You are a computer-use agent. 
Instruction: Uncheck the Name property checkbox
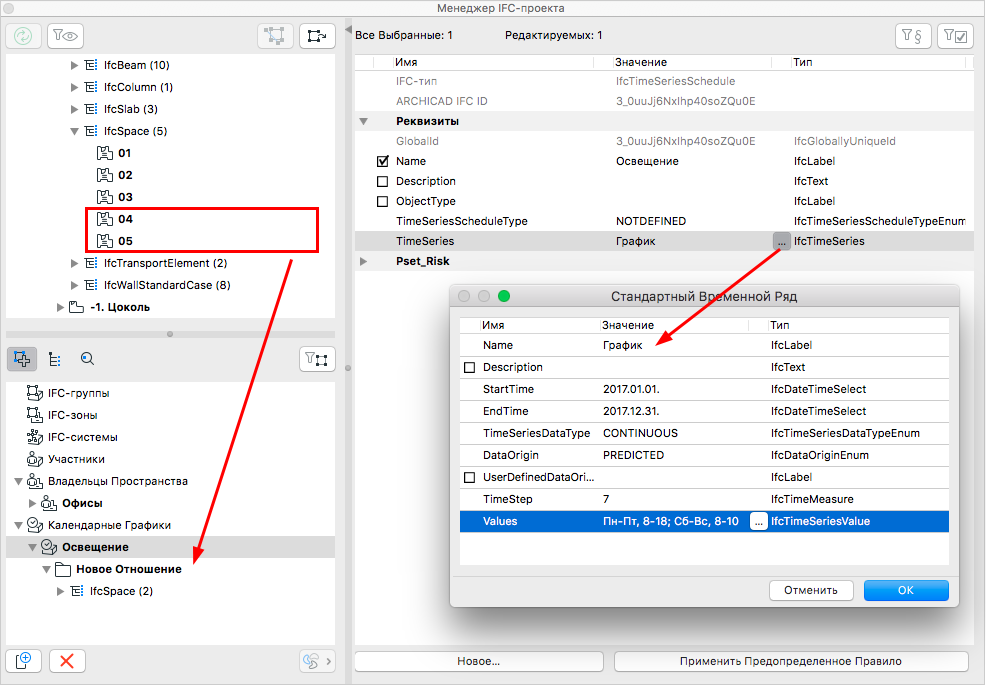[x=382, y=161]
